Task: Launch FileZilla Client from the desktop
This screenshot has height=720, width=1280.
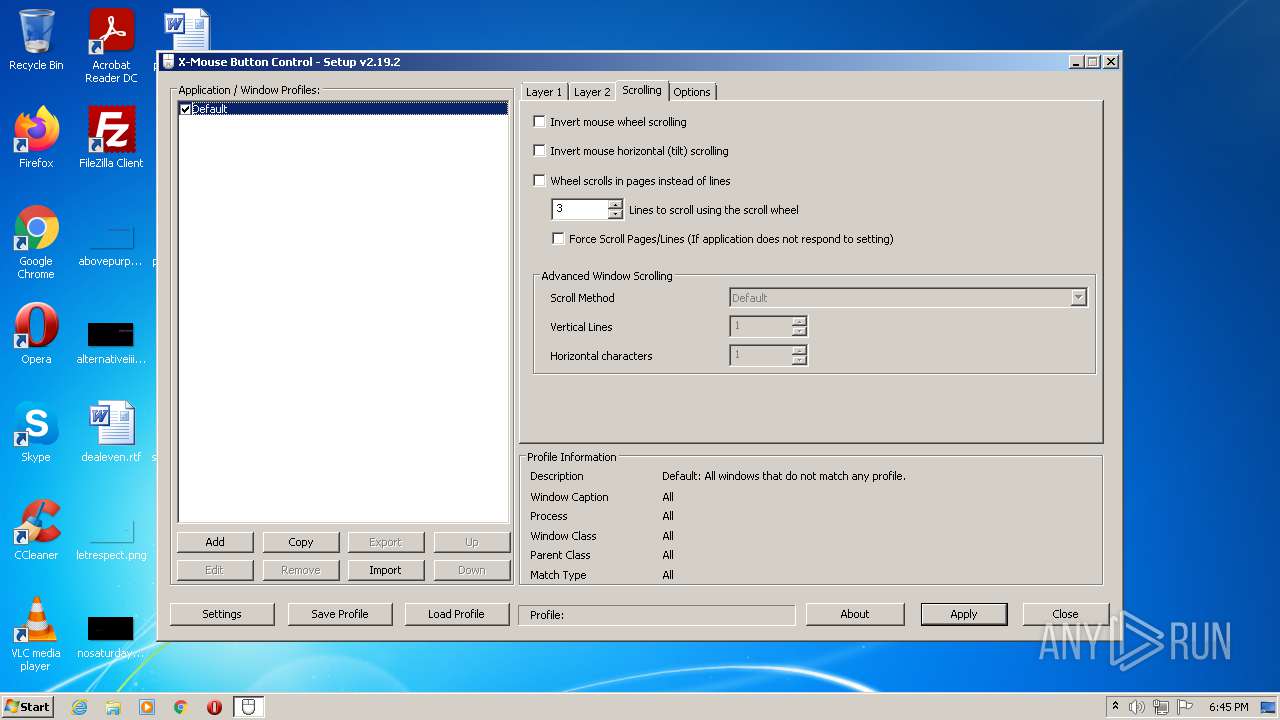Action: point(111,138)
